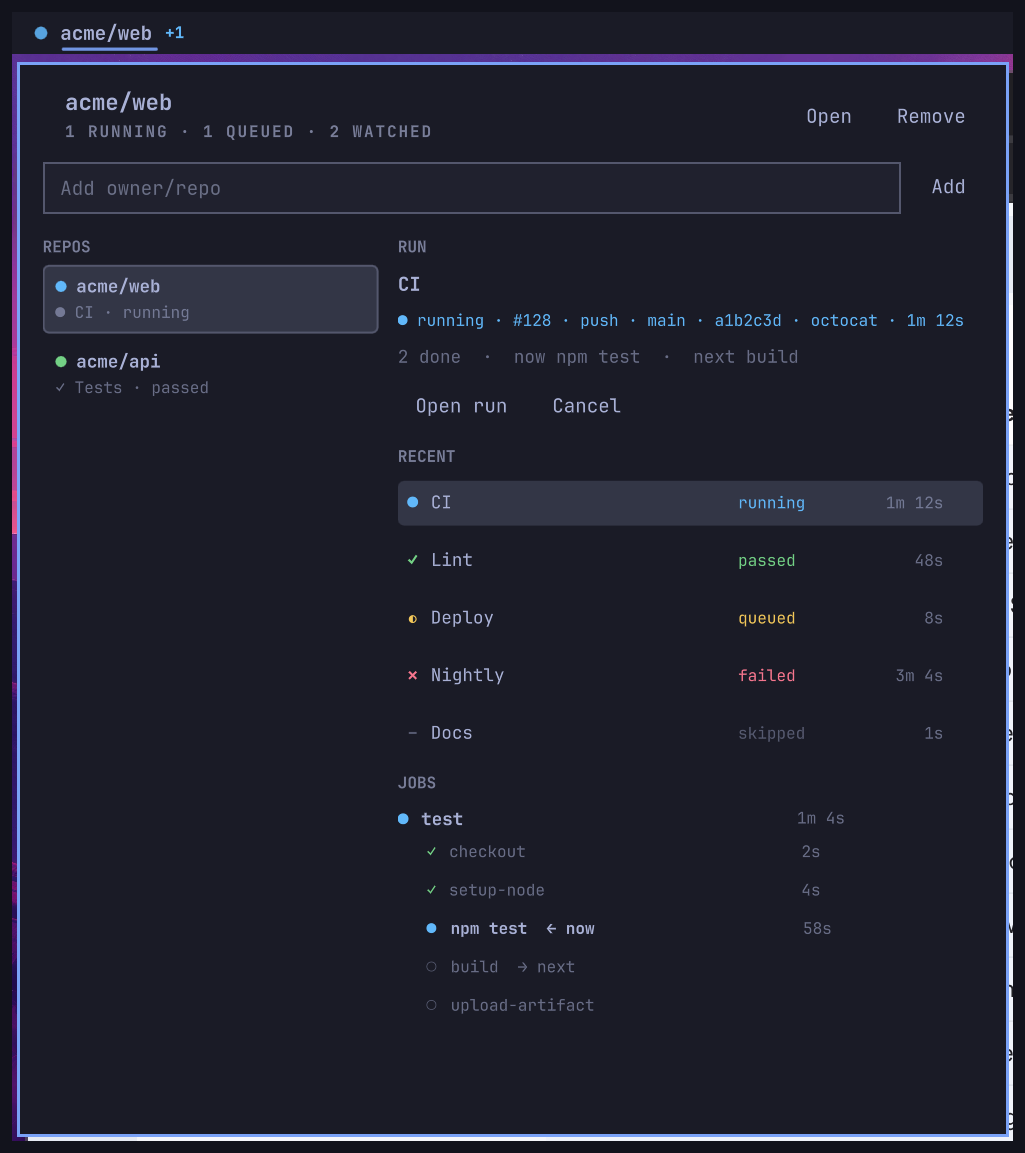Click the gray dot next to CI running
This screenshot has width=1025, height=1153.
(x=60, y=313)
